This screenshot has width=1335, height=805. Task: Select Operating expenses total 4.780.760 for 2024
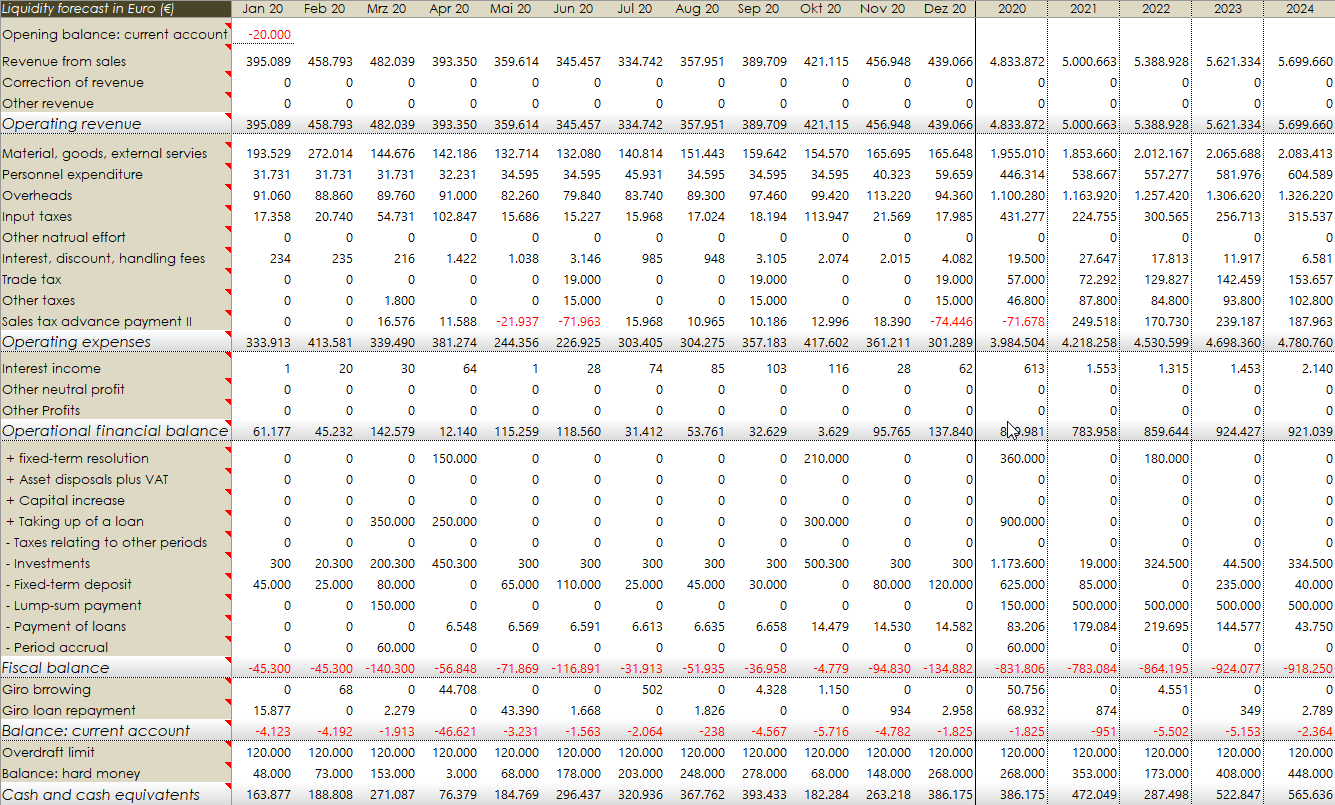tap(1306, 343)
